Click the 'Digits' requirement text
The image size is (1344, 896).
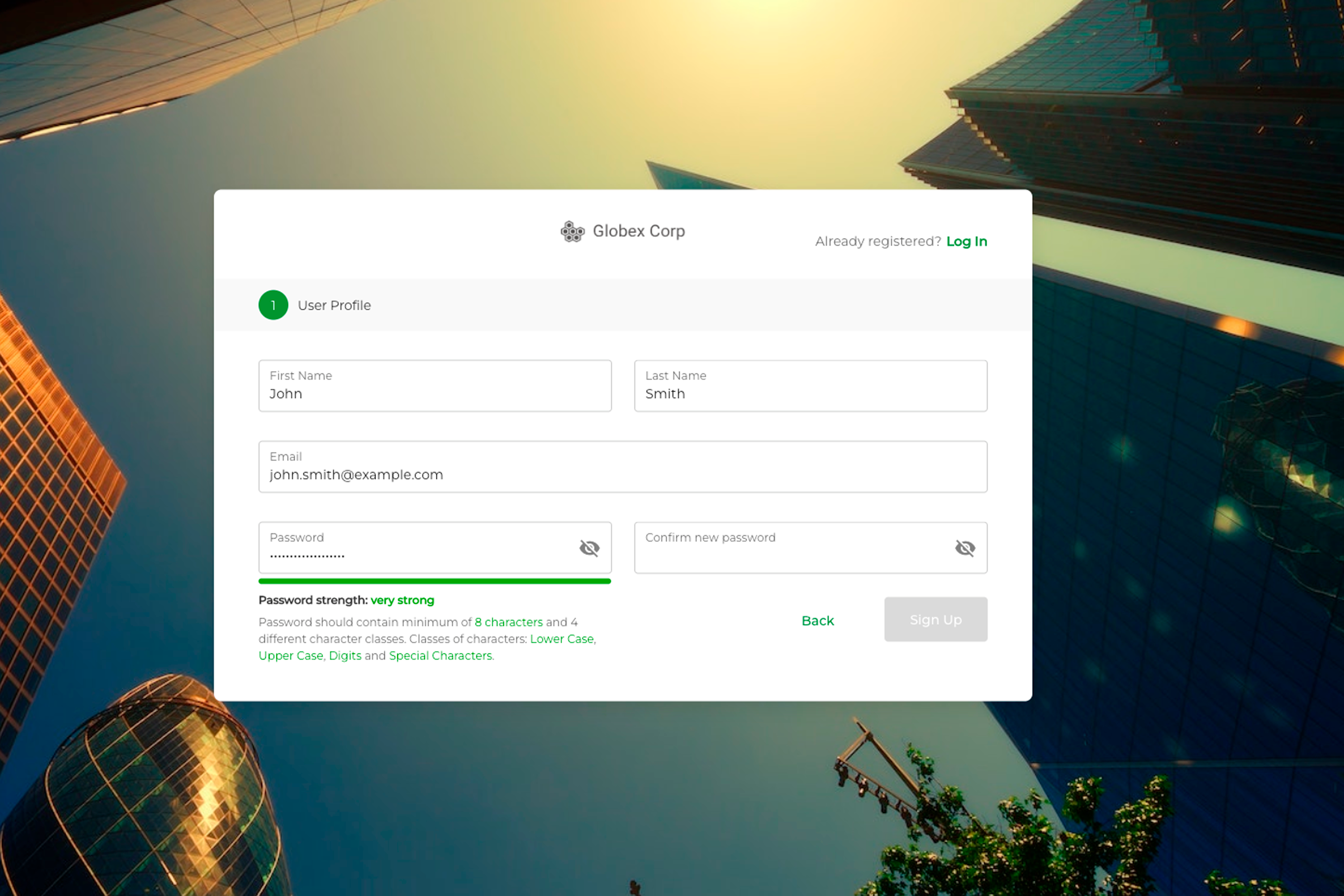click(x=345, y=655)
